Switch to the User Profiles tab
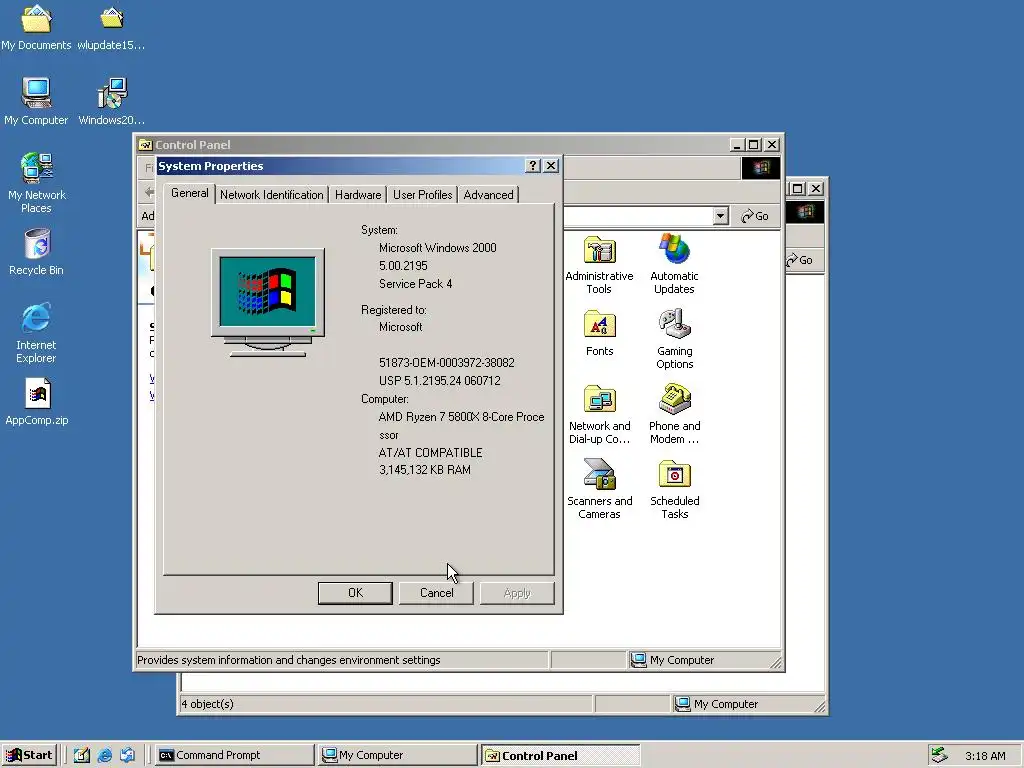 click(x=423, y=195)
